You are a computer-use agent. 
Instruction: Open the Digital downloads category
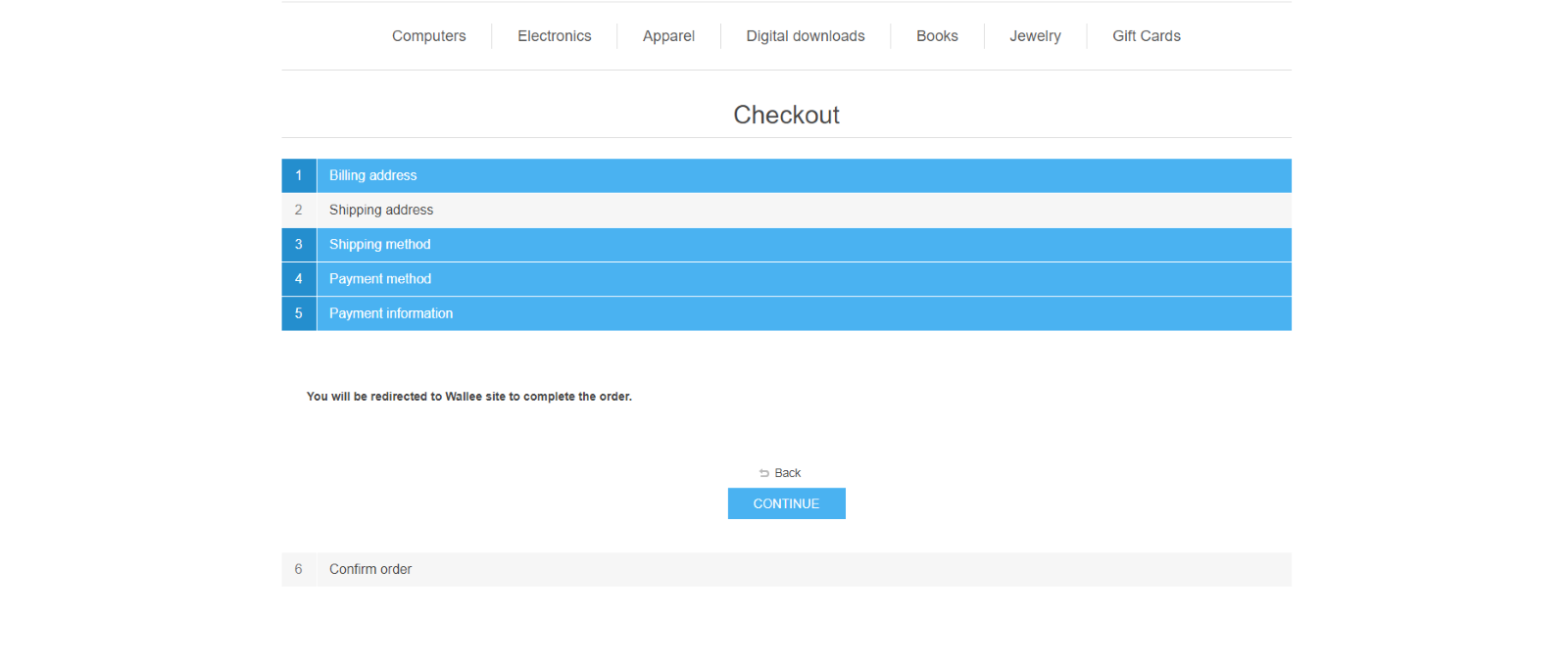pos(805,36)
